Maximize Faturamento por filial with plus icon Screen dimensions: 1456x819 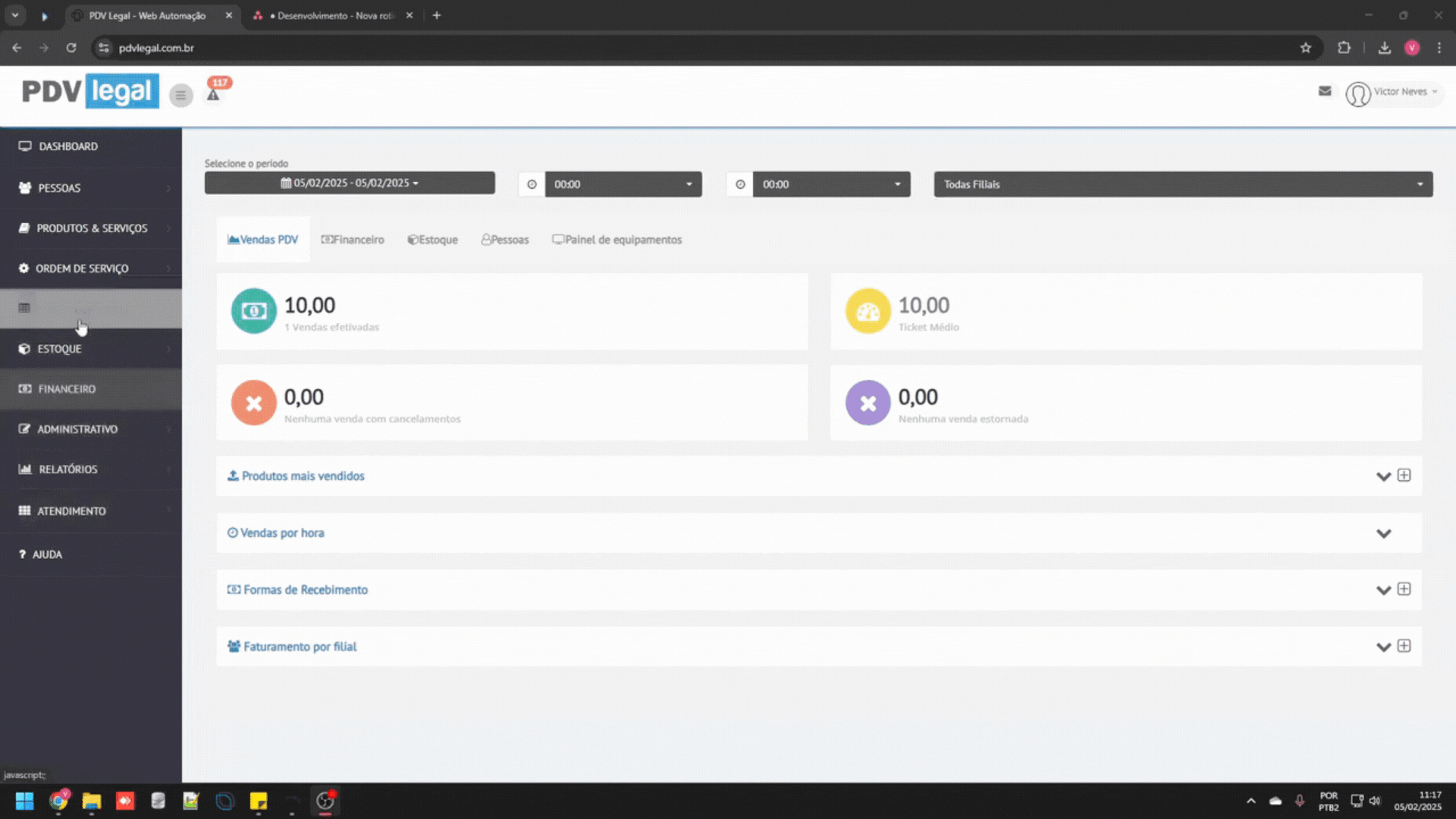tap(1404, 646)
